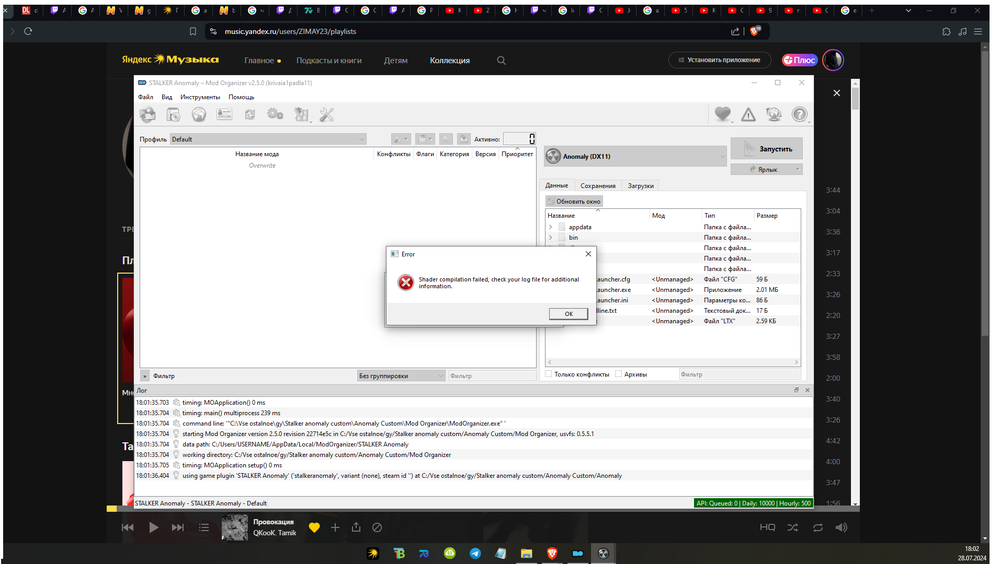1000x564 pixels.
Task: Open the help question-mark icon
Action: [x=799, y=115]
